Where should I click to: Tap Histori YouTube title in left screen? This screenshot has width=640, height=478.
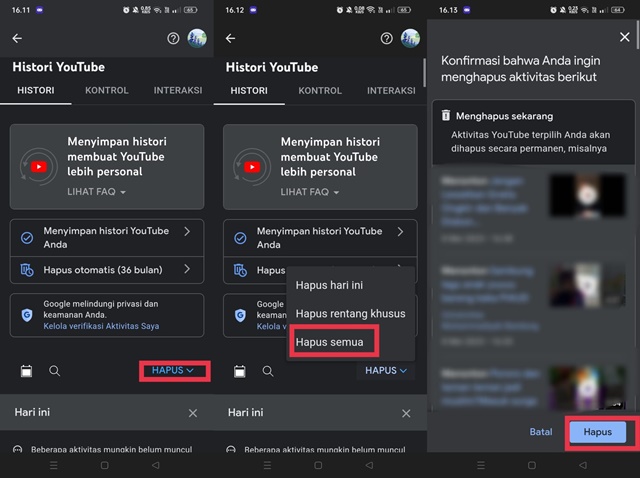click(58, 67)
